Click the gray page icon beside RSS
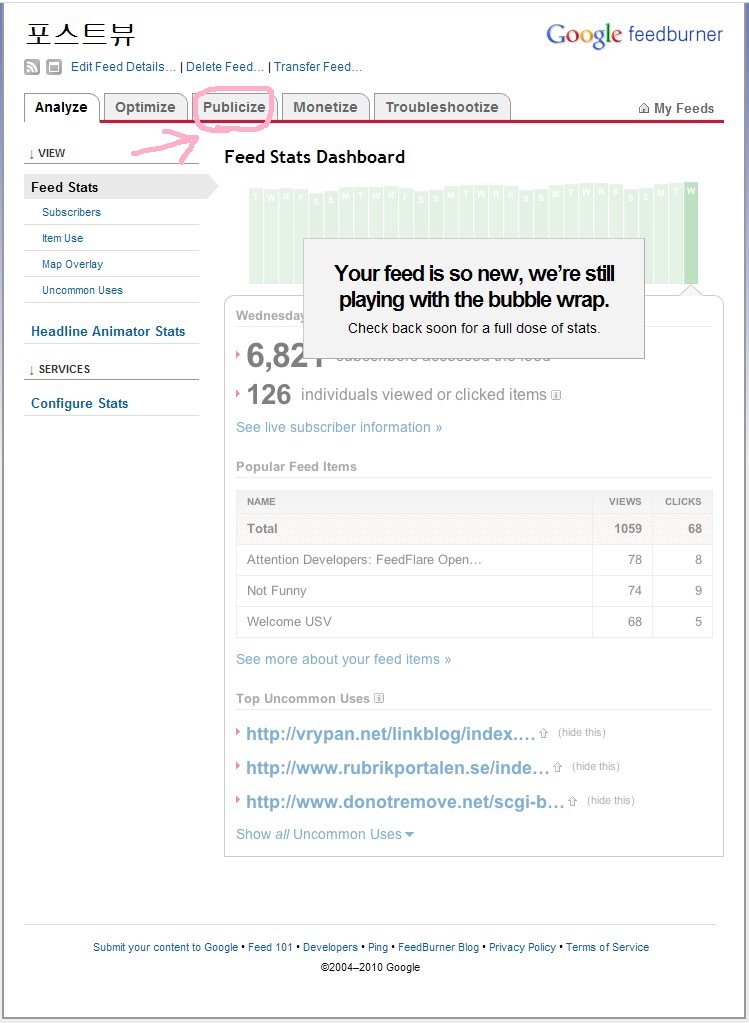 54,67
